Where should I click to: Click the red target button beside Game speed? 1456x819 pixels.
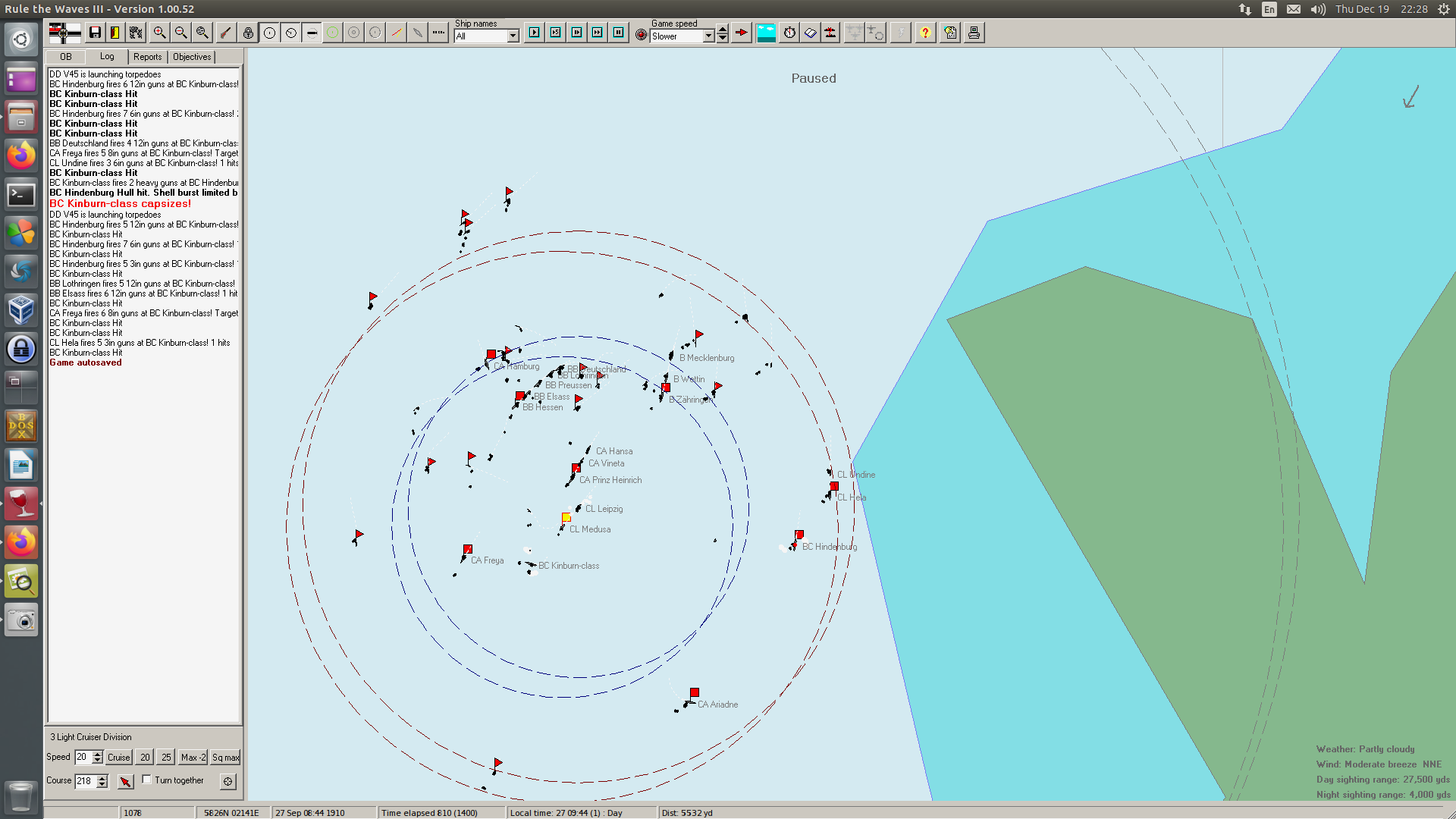click(642, 35)
